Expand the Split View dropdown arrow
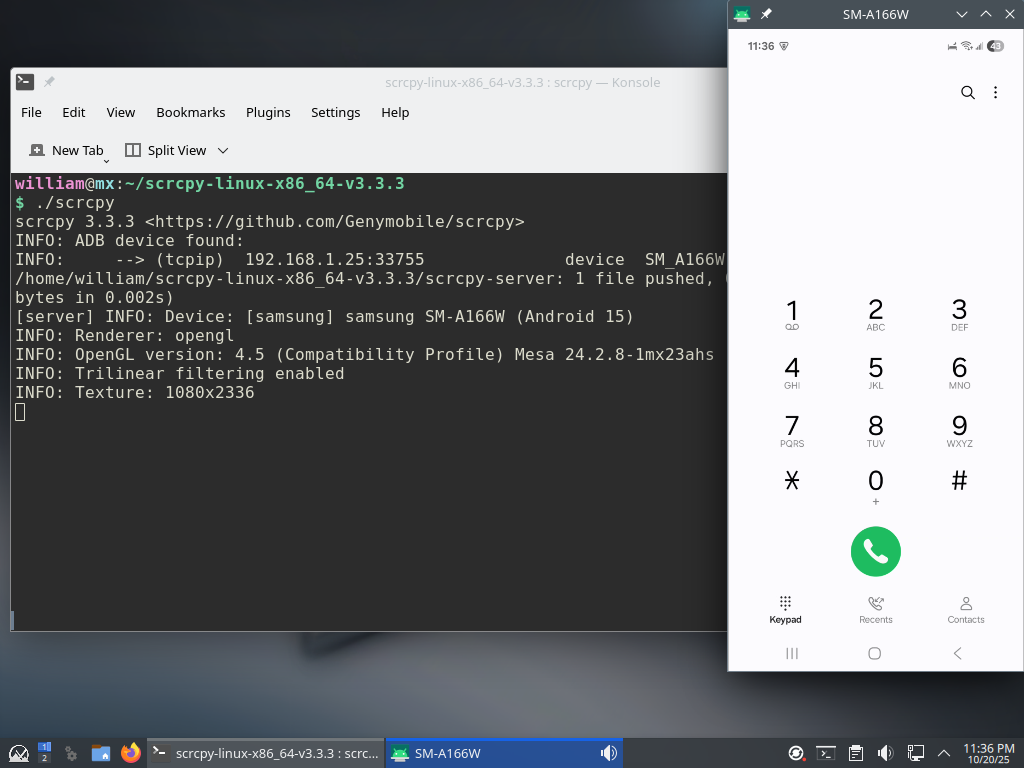 click(x=223, y=151)
